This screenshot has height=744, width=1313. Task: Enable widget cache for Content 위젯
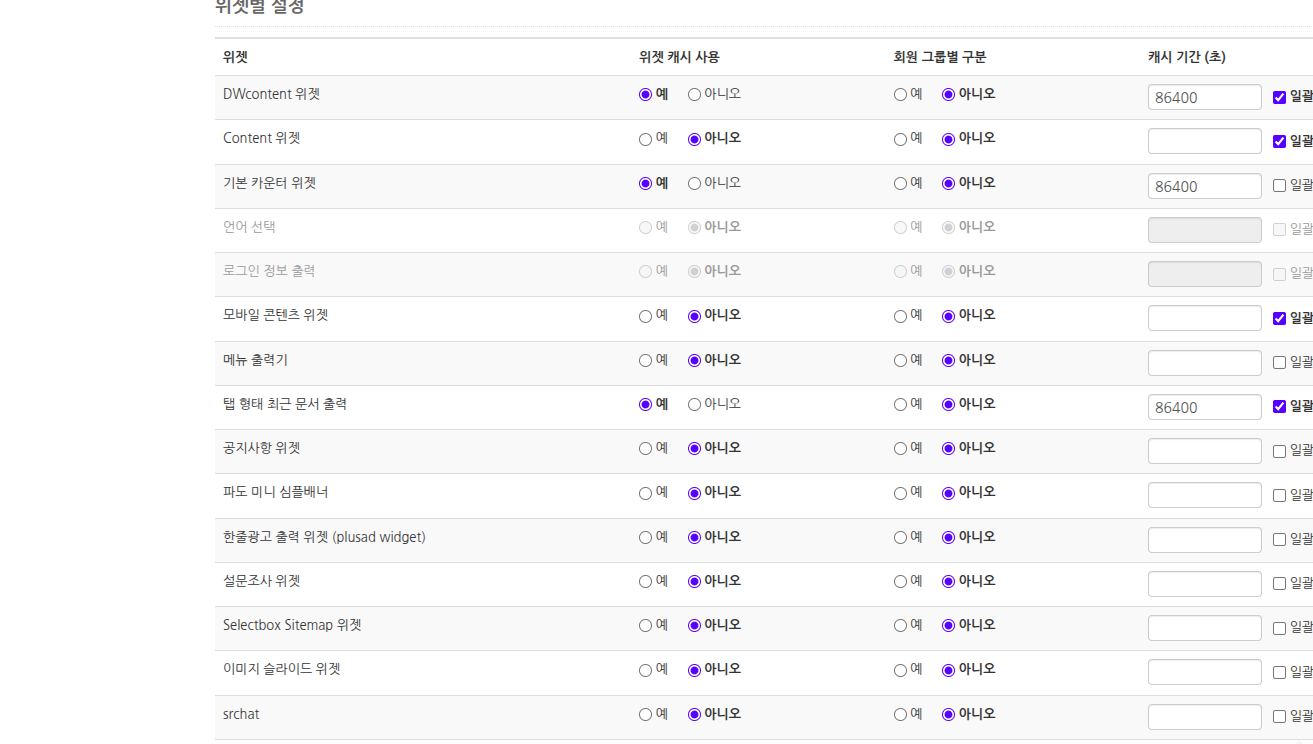645,140
